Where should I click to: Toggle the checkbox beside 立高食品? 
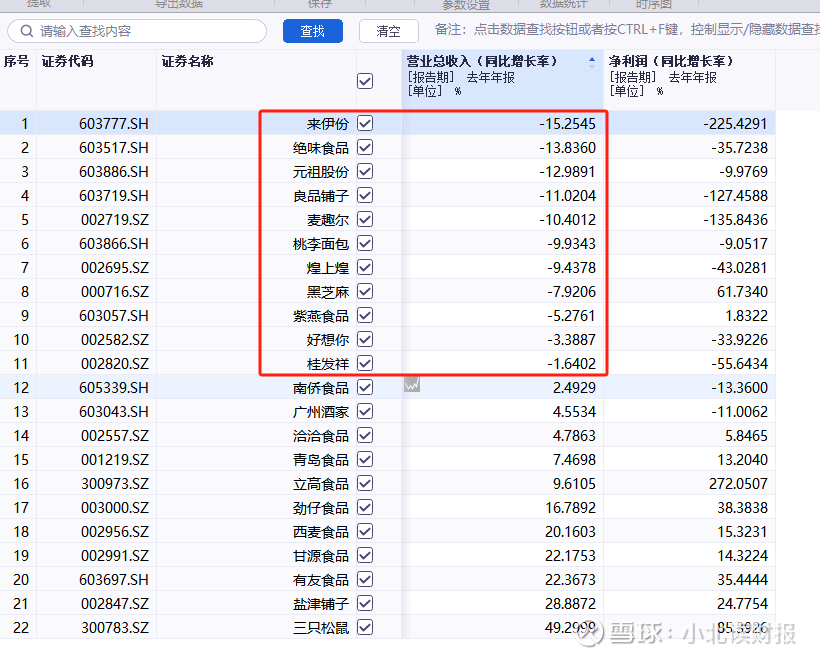(x=365, y=484)
